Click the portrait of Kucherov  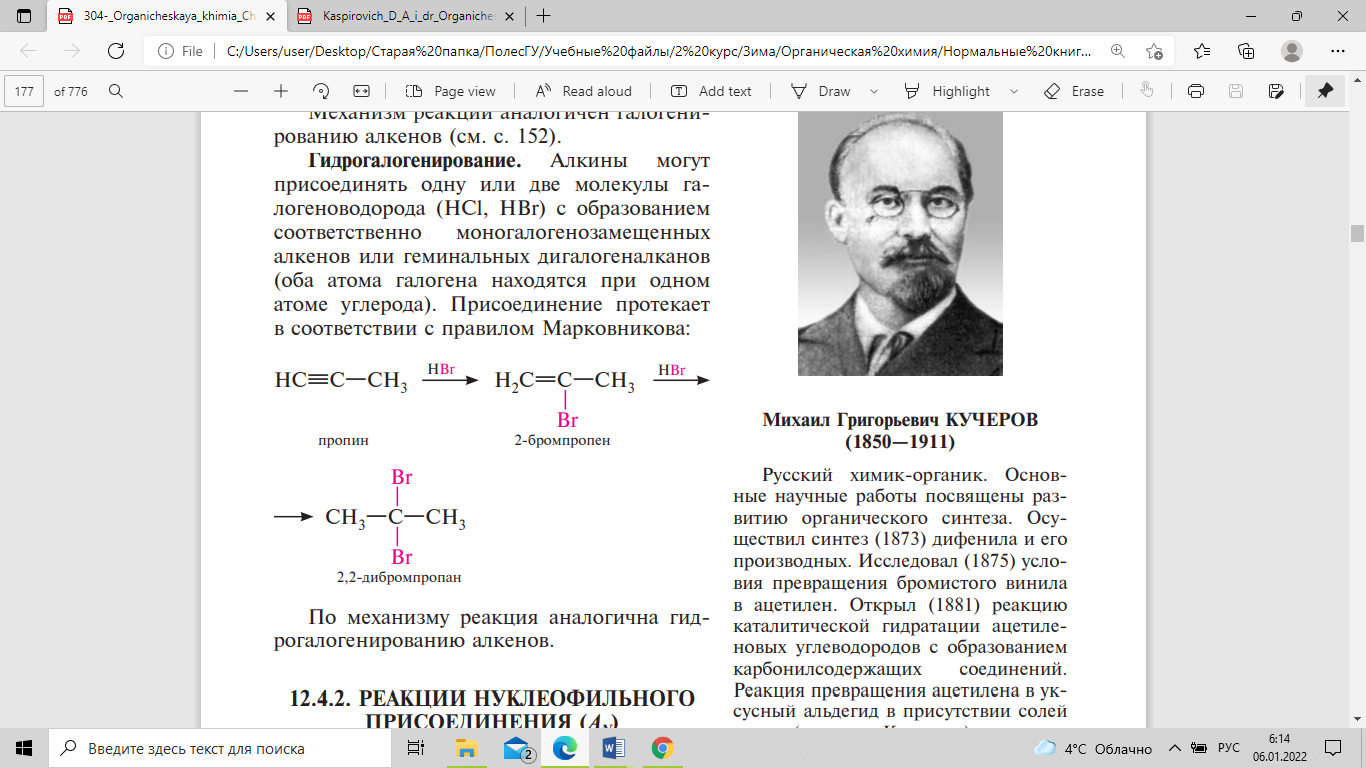click(899, 243)
